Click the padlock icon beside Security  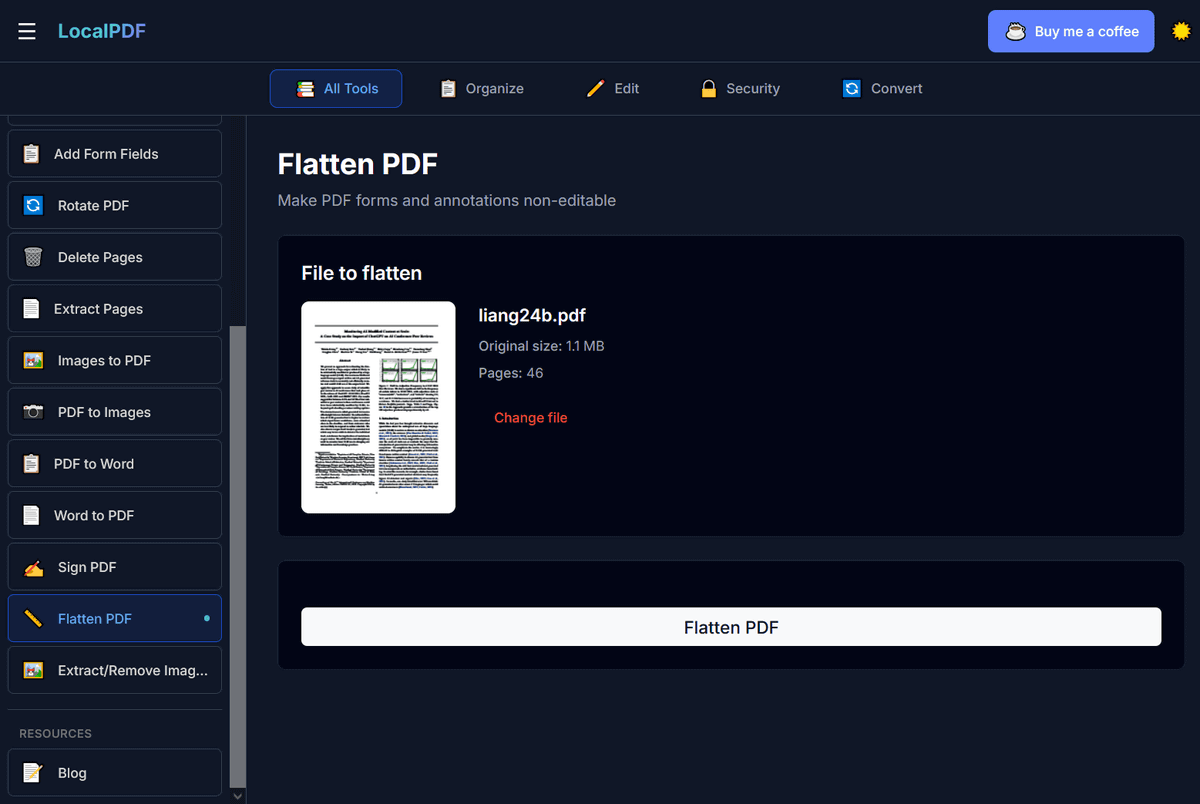click(708, 89)
